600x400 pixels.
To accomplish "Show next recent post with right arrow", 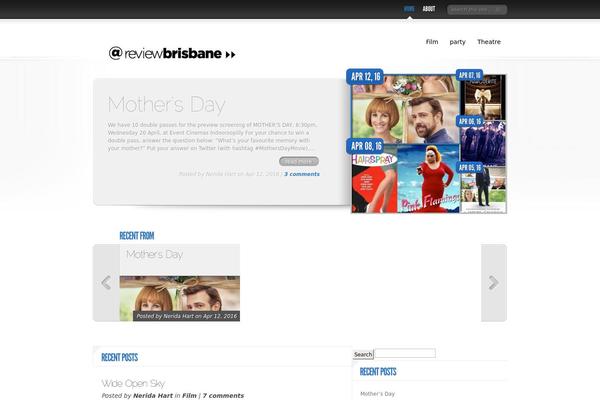I will [x=494, y=282].
